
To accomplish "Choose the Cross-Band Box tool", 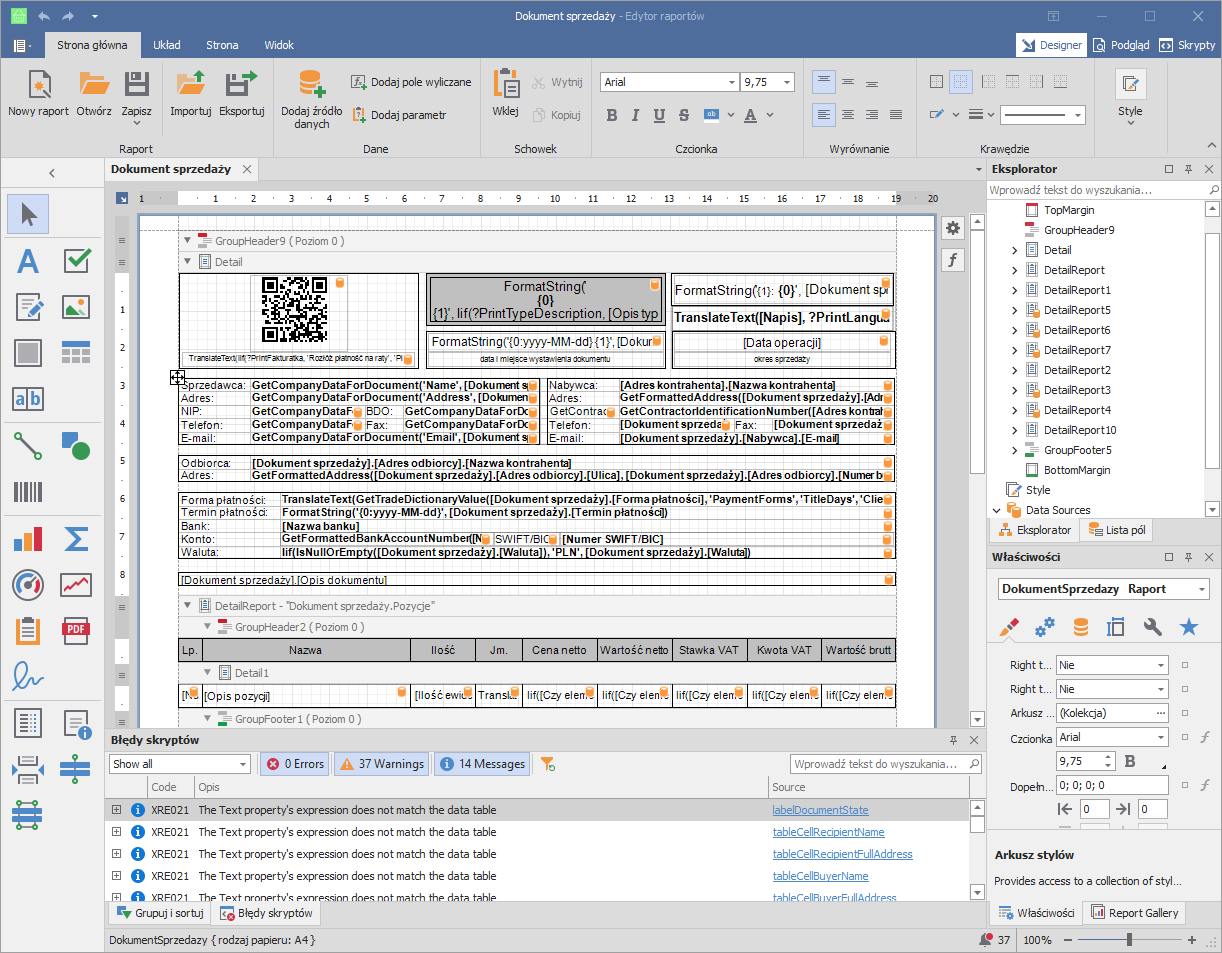I will (x=28, y=815).
